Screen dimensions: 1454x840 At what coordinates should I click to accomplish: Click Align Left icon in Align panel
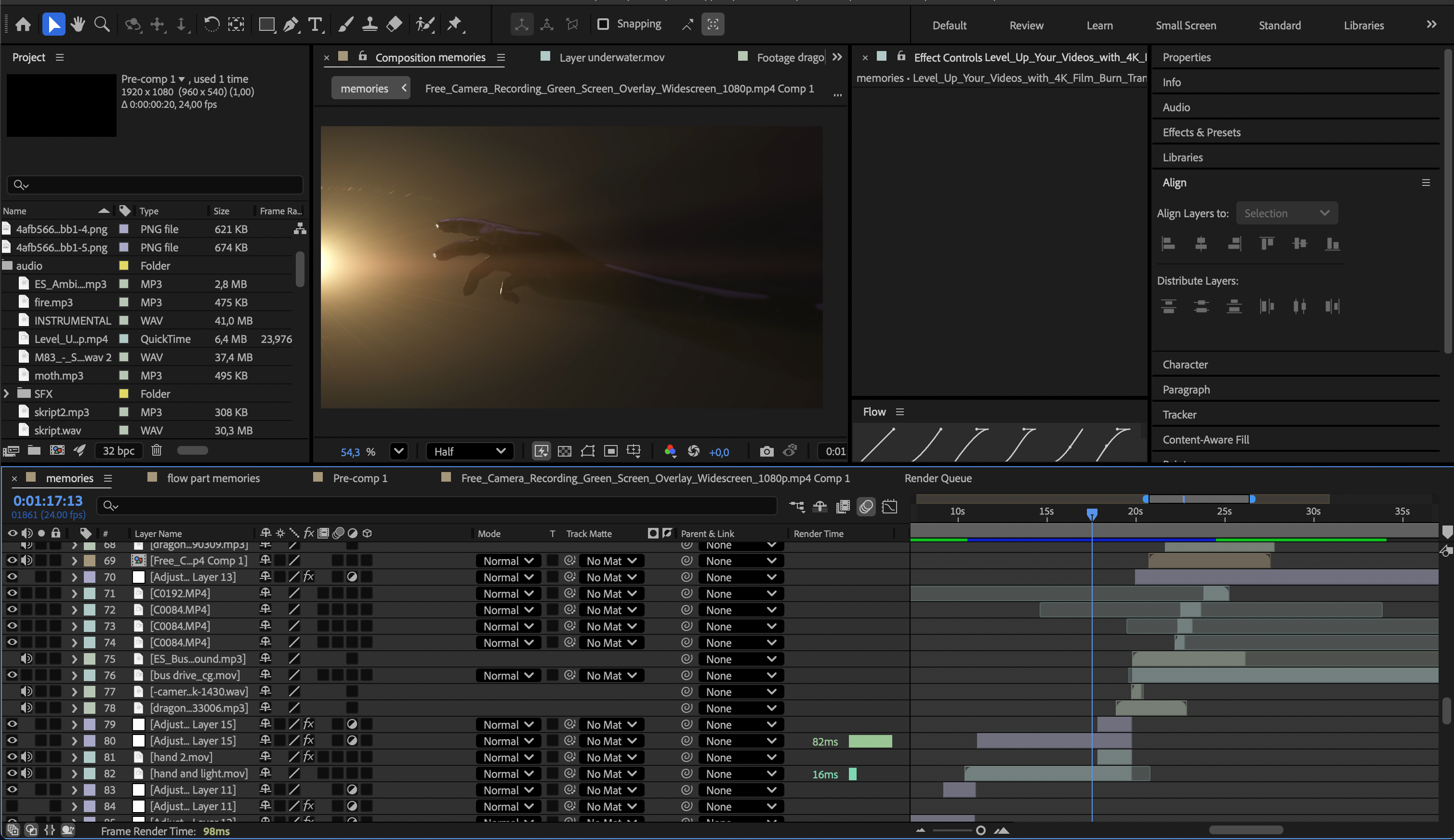point(1168,243)
